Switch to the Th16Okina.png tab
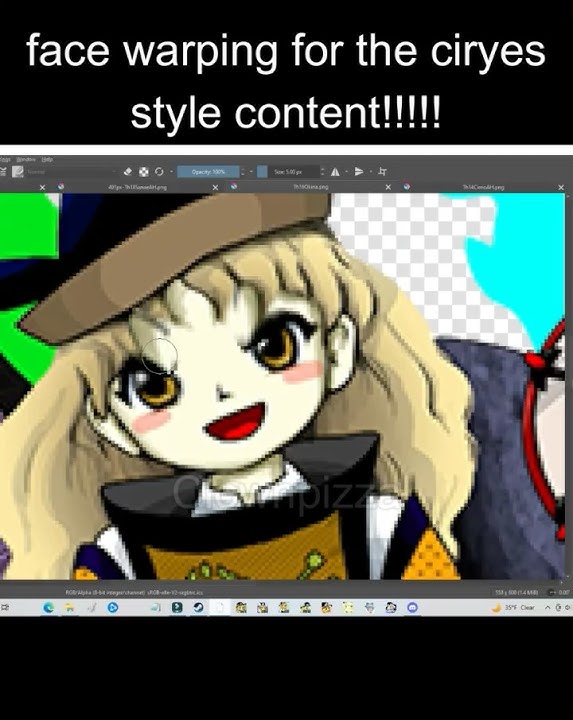This screenshot has height=720, width=573. [x=311, y=187]
